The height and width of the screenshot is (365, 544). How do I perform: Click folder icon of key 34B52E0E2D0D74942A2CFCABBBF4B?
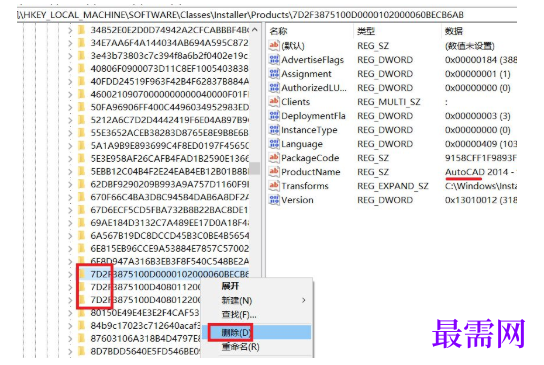click(x=82, y=30)
